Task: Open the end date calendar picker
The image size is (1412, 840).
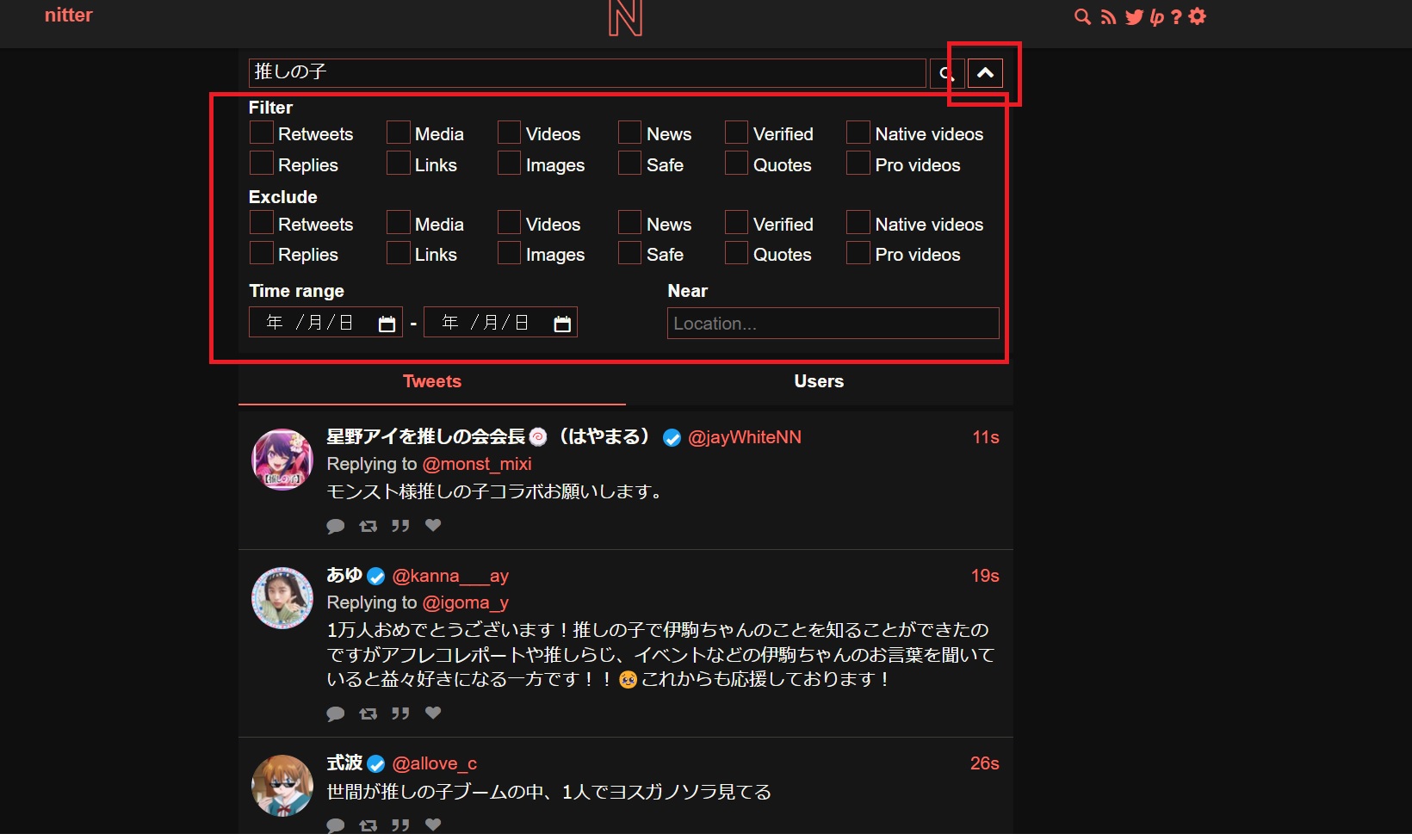Action: pyautogui.click(x=562, y=322)
